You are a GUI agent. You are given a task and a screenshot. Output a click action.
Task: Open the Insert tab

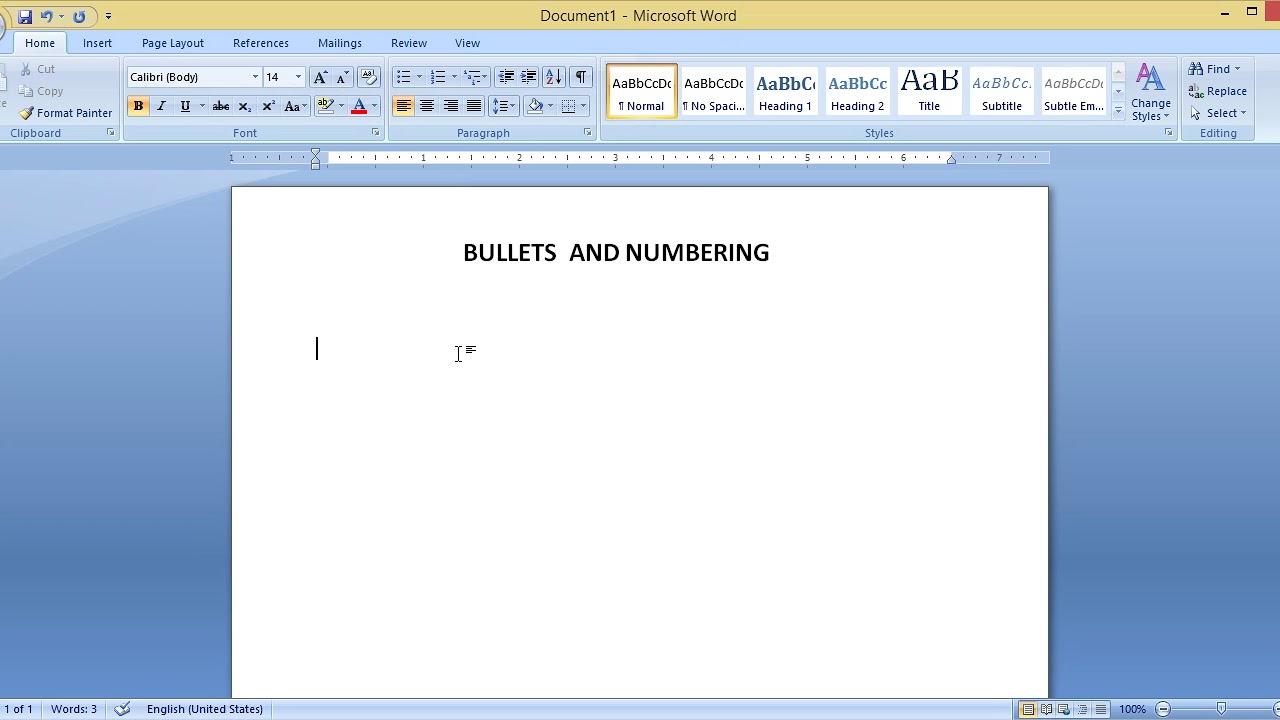(97, 43)
